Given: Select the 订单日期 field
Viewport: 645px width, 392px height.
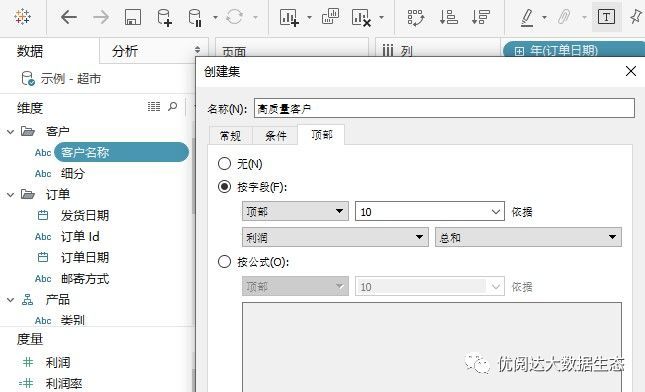Looking at the screenshot, I should [85, 257].
